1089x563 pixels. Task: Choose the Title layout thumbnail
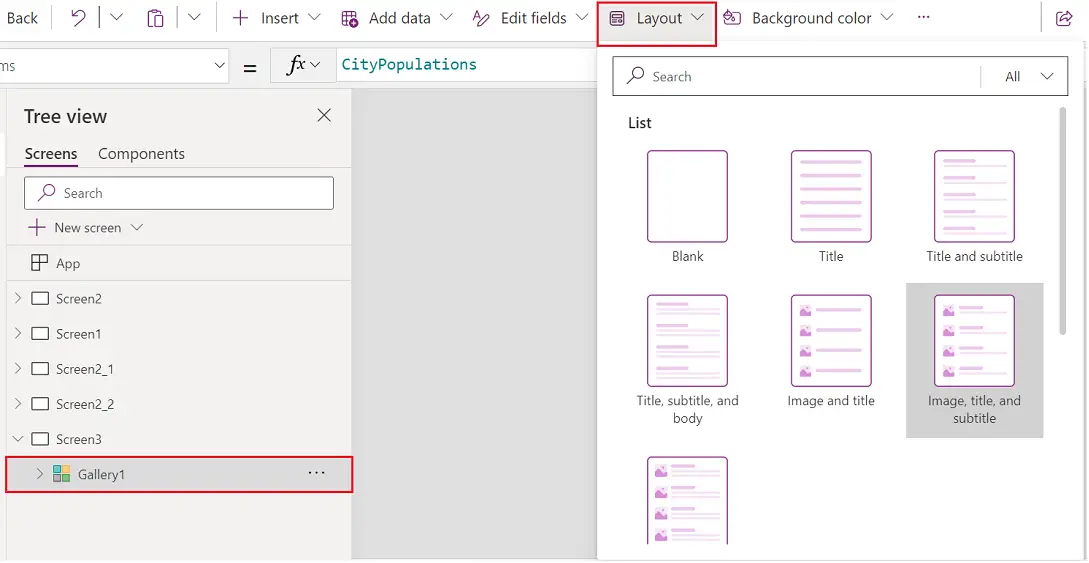click(831, 196)
